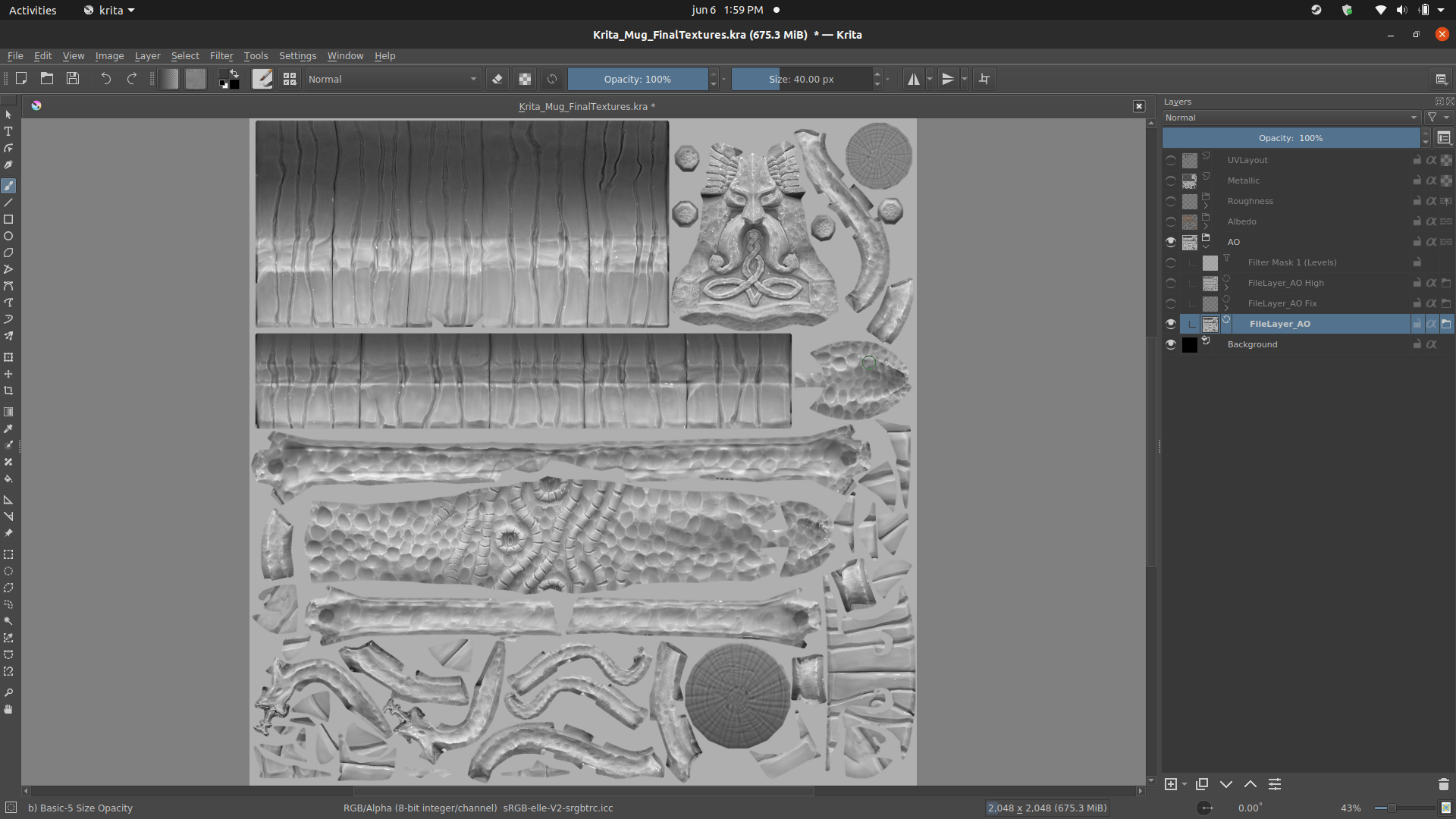Image resolution: width=1456 pixels, height=819 pixels.
Task: Select the Text tool in the toolbox
Action: (8, 131)
